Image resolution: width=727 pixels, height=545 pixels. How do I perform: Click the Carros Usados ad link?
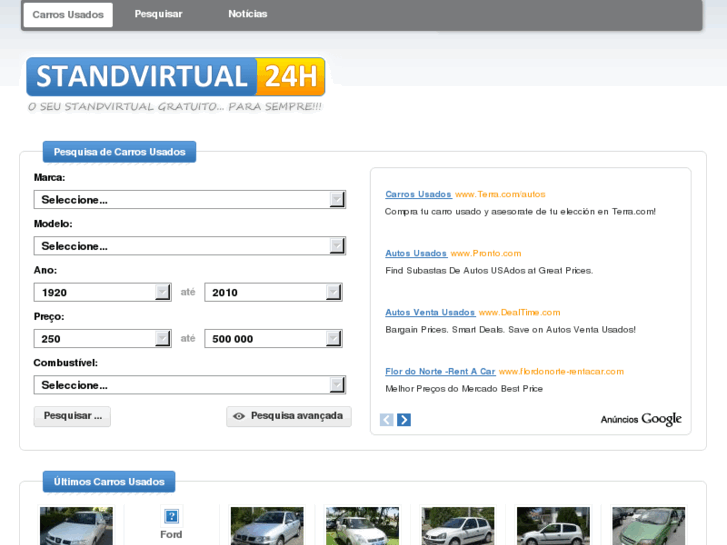coord(418,194)
